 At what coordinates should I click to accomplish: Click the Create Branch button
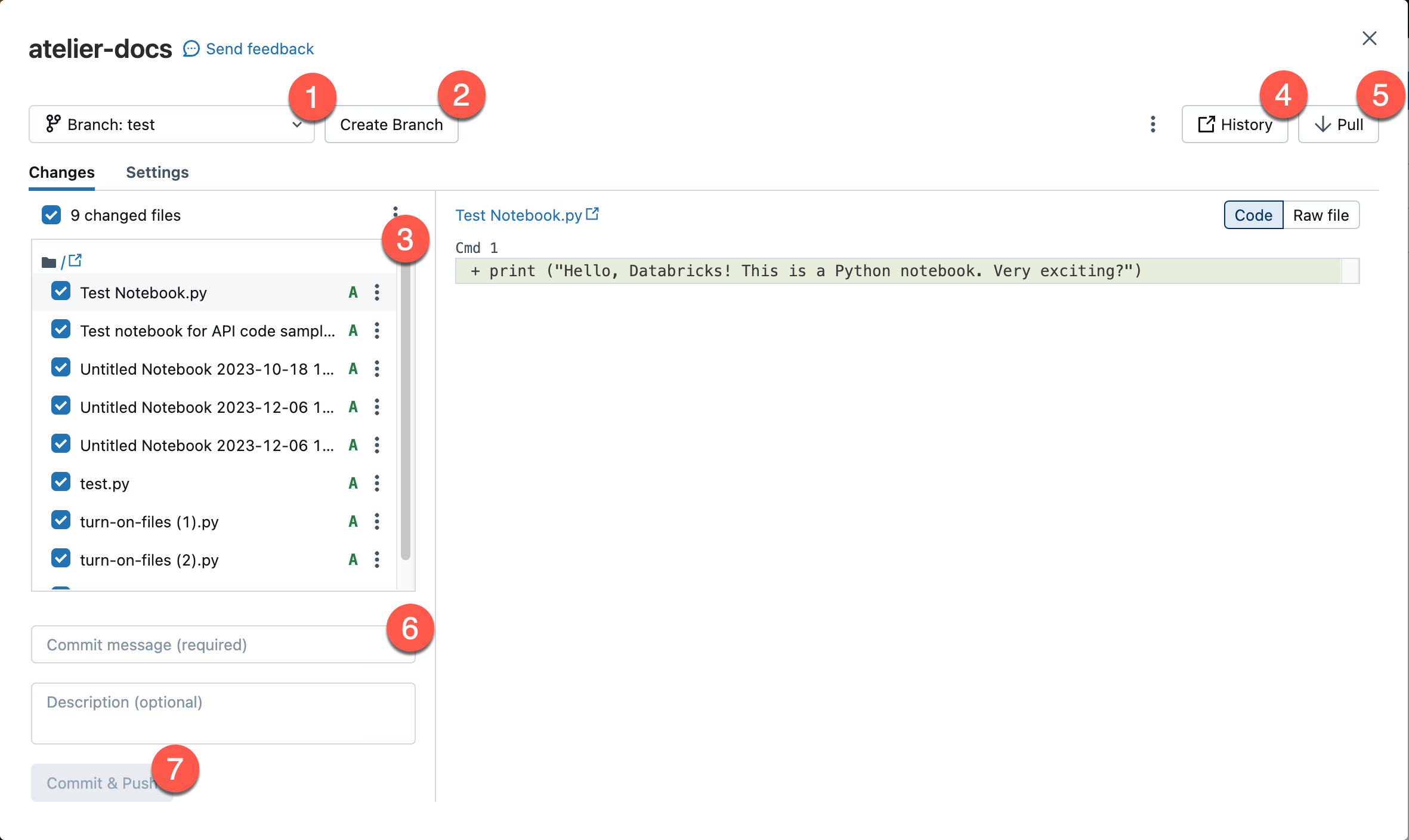(x=391, y=124)
